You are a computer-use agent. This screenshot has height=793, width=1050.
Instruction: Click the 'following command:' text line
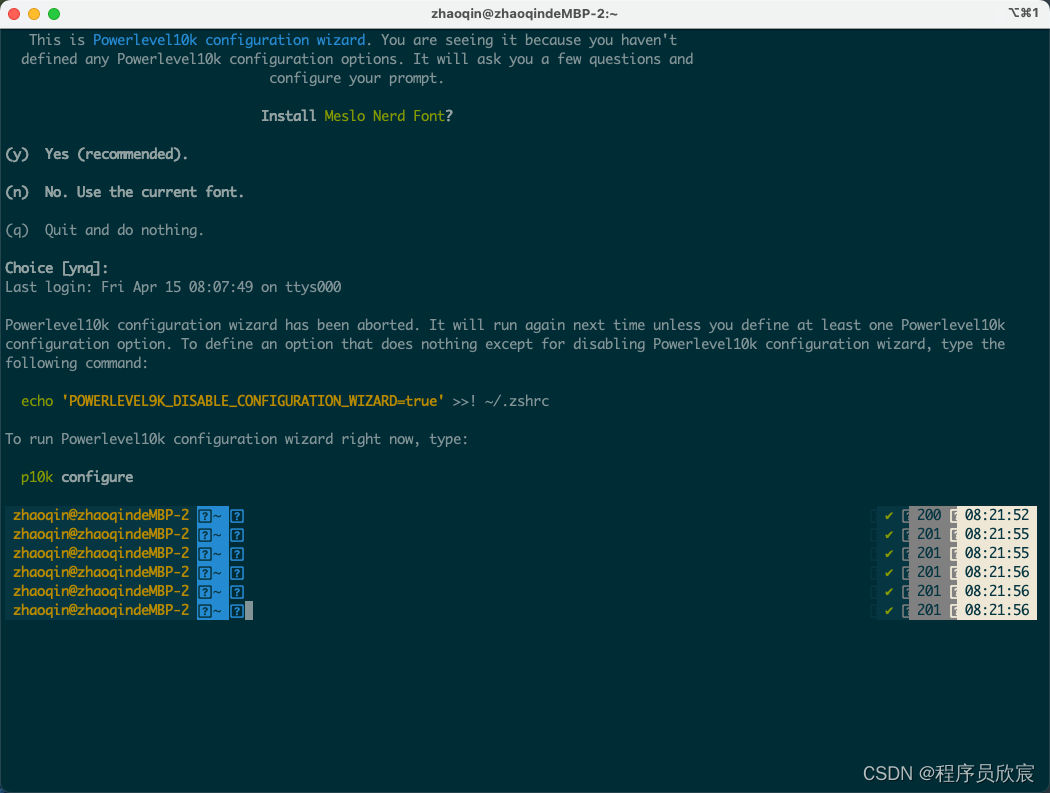click(x=76, y=363)
